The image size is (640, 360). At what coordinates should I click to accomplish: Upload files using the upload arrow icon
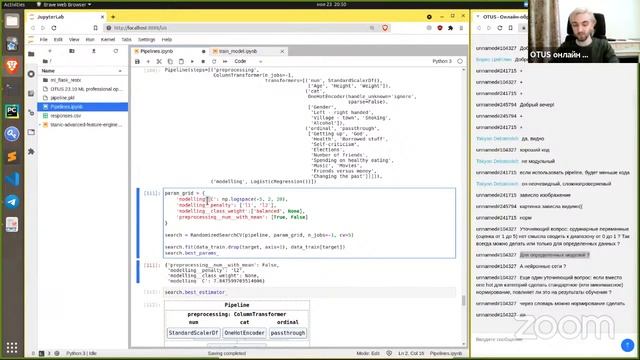pyautogui.click(x=93, y=51)
